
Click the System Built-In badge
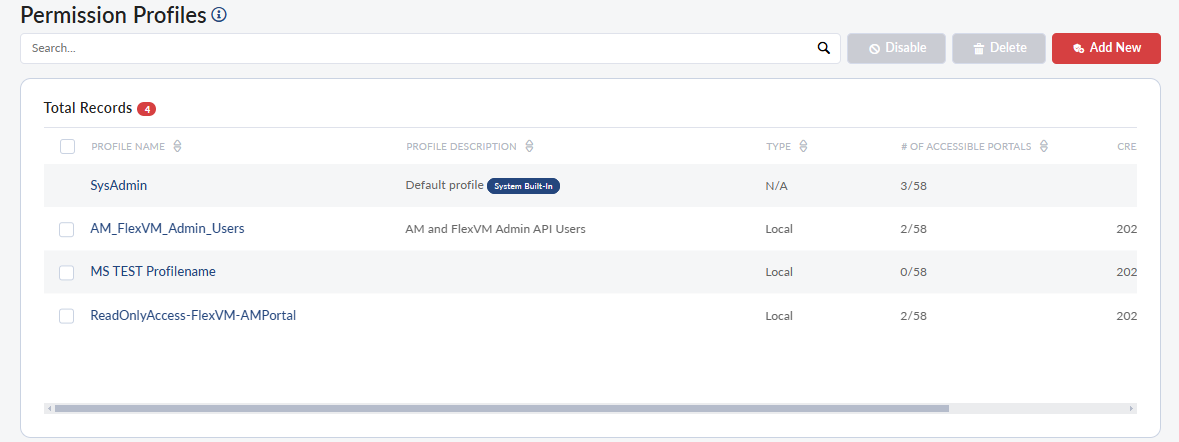tap(523, 186)
